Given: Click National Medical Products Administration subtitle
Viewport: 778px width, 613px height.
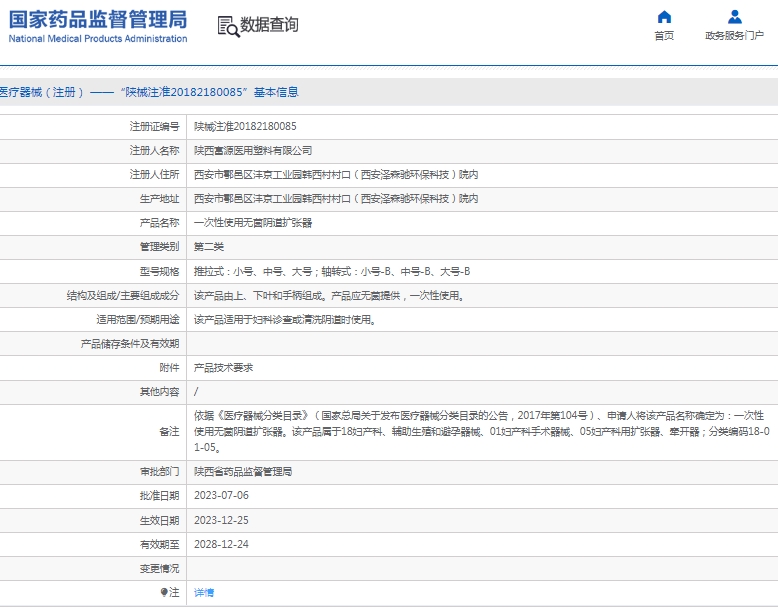Looking at the screenshot, I should [98, 39].
